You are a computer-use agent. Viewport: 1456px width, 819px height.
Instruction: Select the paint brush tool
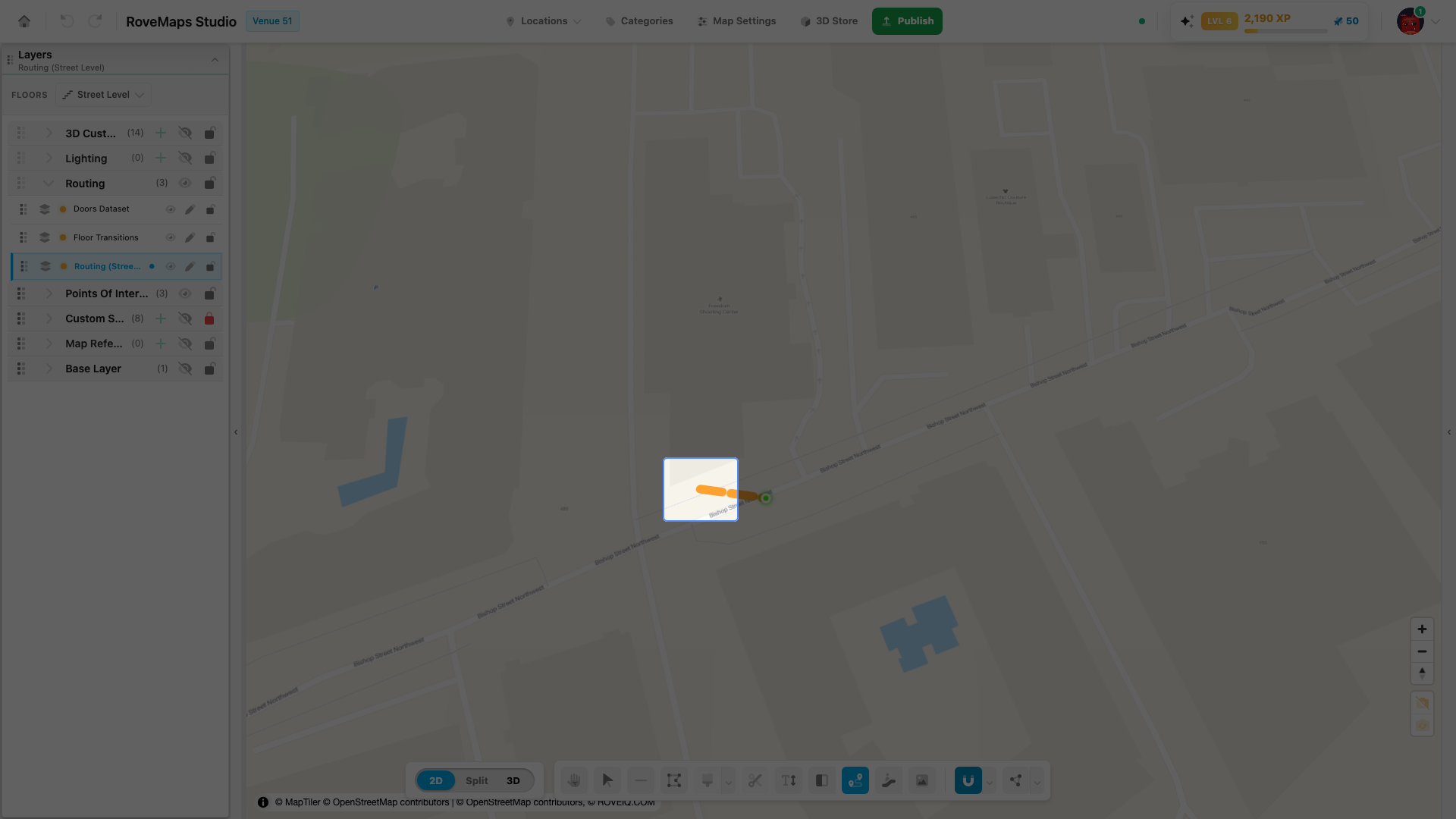coord(708,780)
